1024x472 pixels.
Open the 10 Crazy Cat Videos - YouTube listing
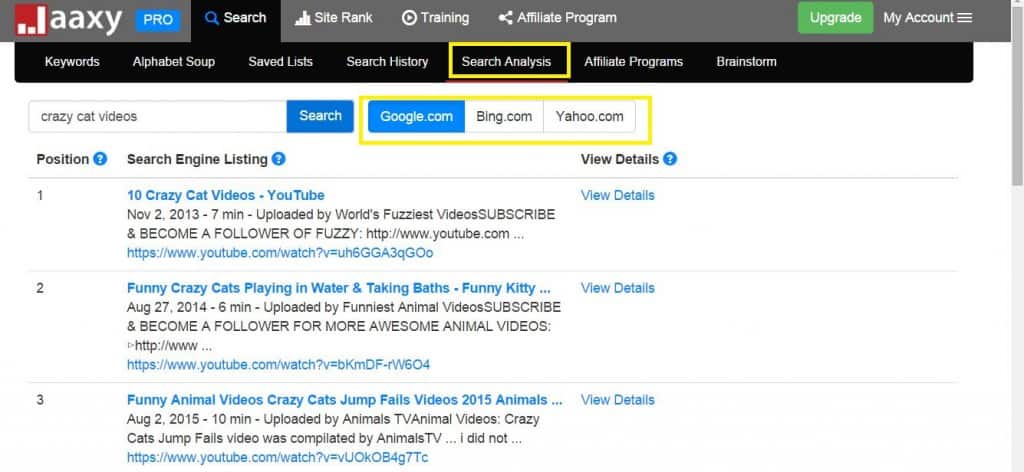[x=225, y=195]
